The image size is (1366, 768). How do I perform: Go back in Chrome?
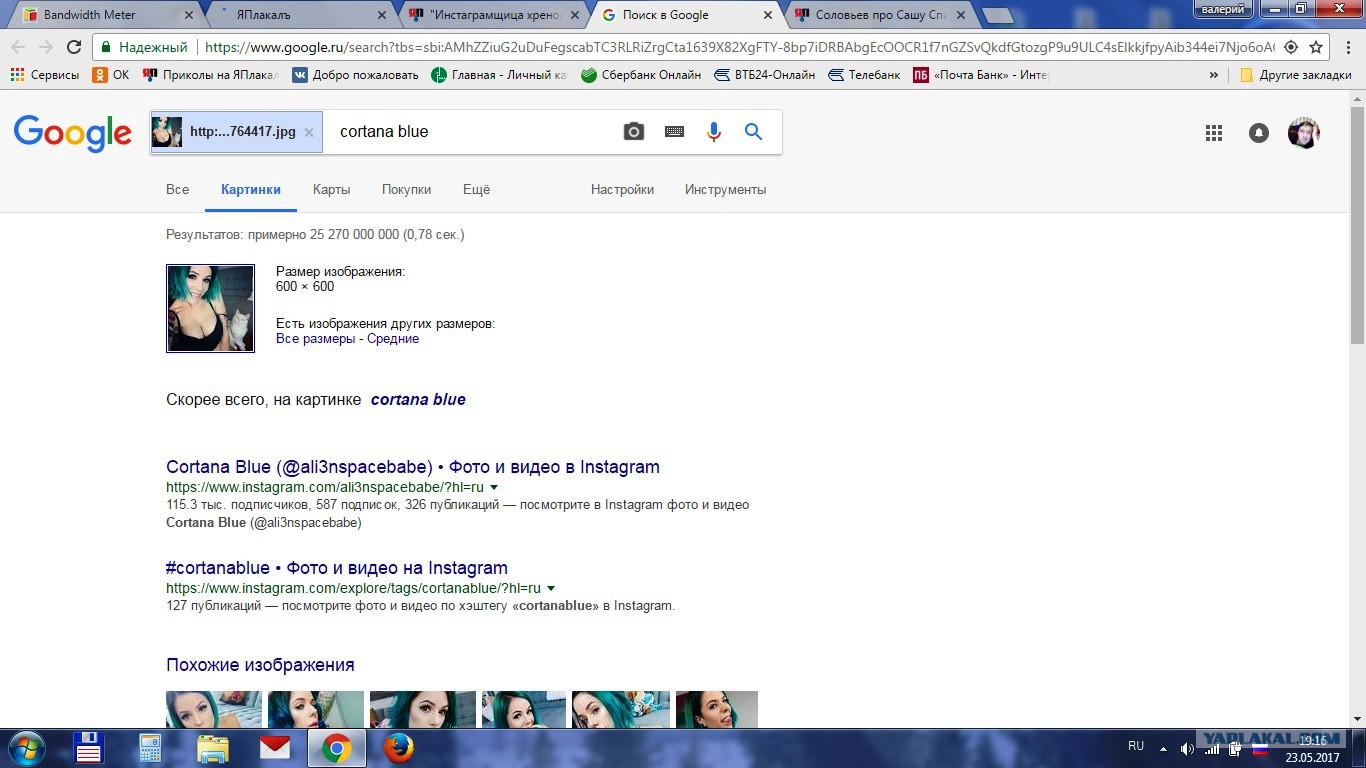(x=18, y=47)
